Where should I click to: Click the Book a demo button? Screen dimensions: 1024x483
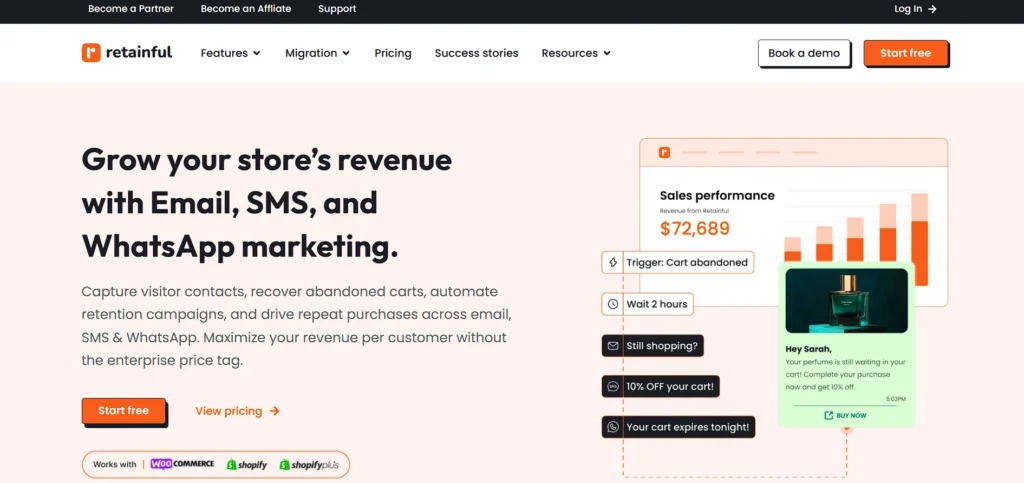pyautogui.click(x=804, y=53)
